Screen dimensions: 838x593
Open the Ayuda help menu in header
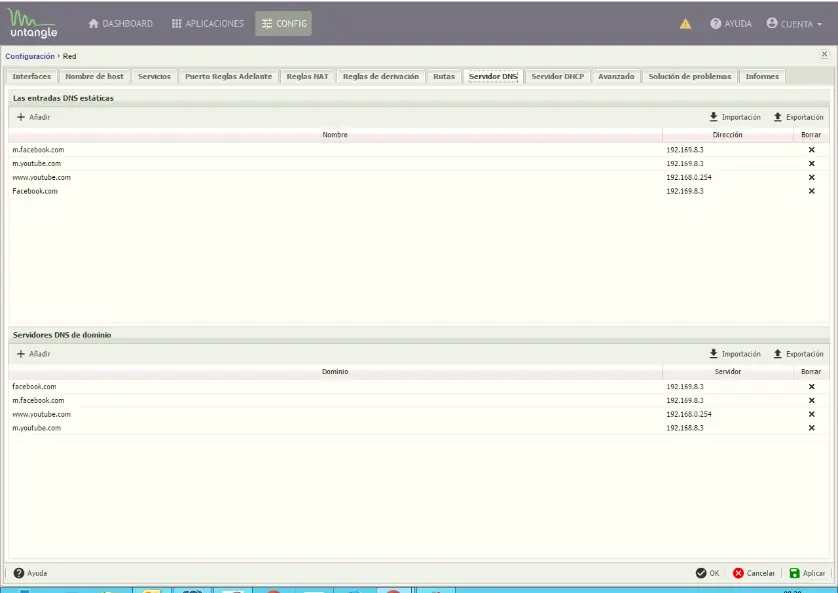tap(731, 24)
